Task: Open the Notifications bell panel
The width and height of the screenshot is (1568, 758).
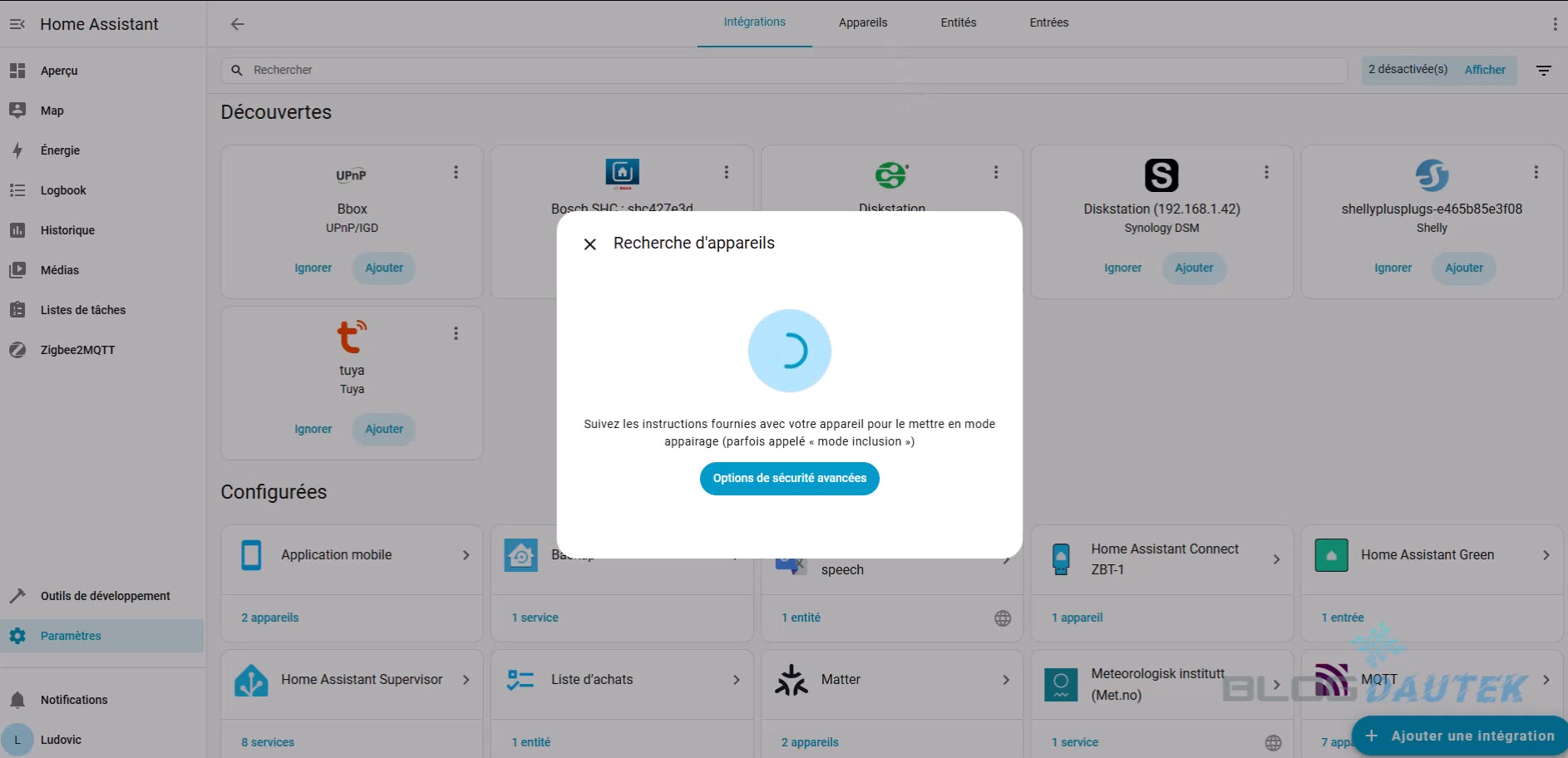Action: pyautogui.click(x=73, y=700)
